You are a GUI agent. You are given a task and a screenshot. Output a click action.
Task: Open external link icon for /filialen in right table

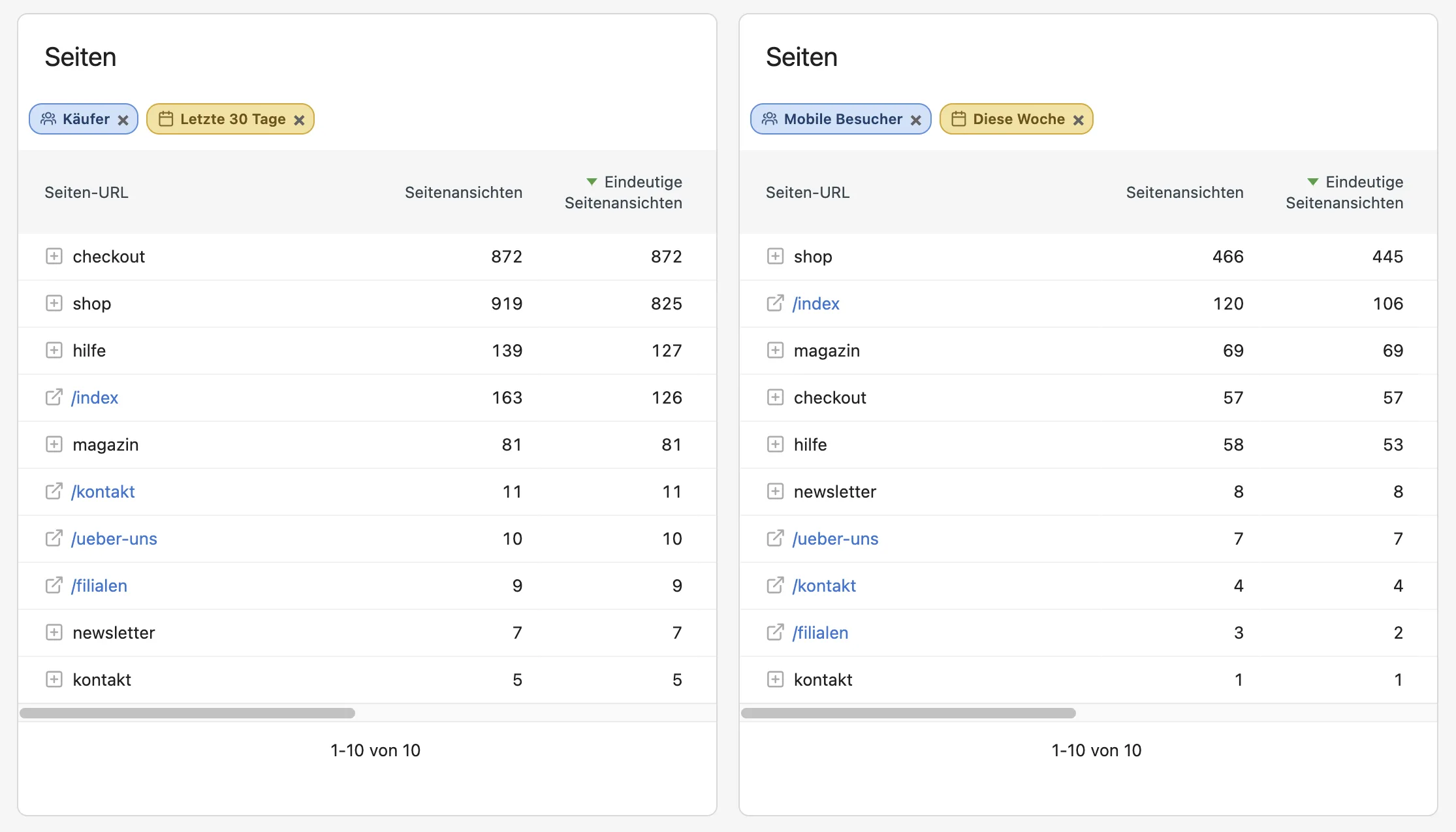775,632
